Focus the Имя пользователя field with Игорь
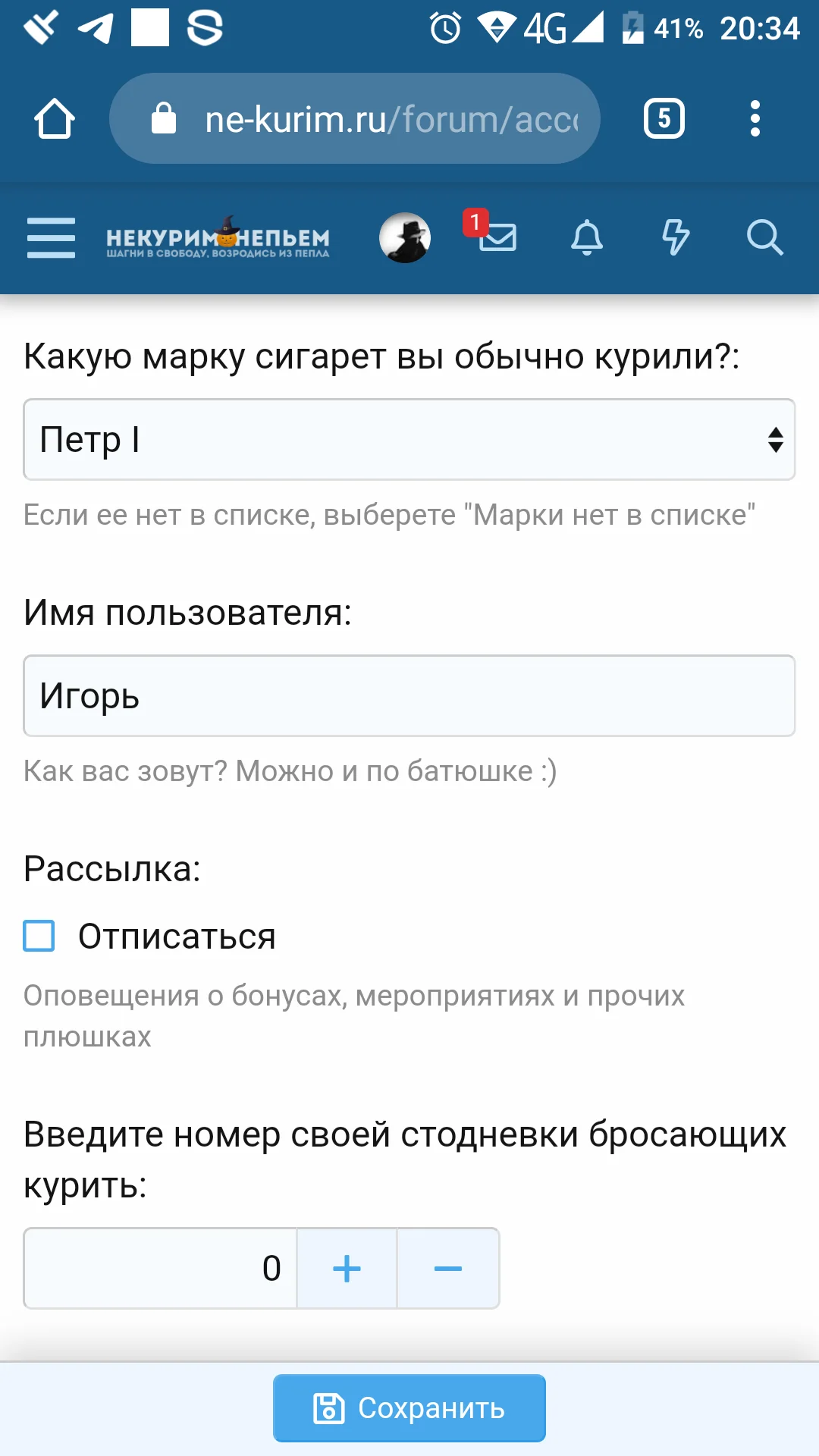Viewport: 819px width, 1456px height. [x=409, y=696]
